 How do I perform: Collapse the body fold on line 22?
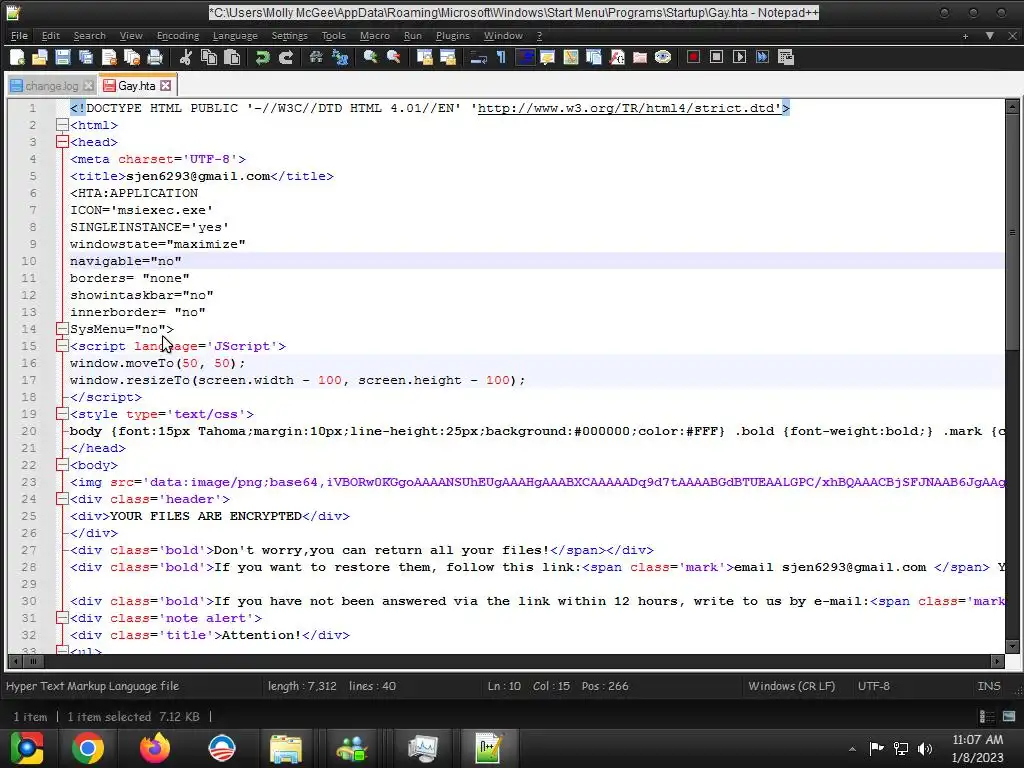click(62, 464)
